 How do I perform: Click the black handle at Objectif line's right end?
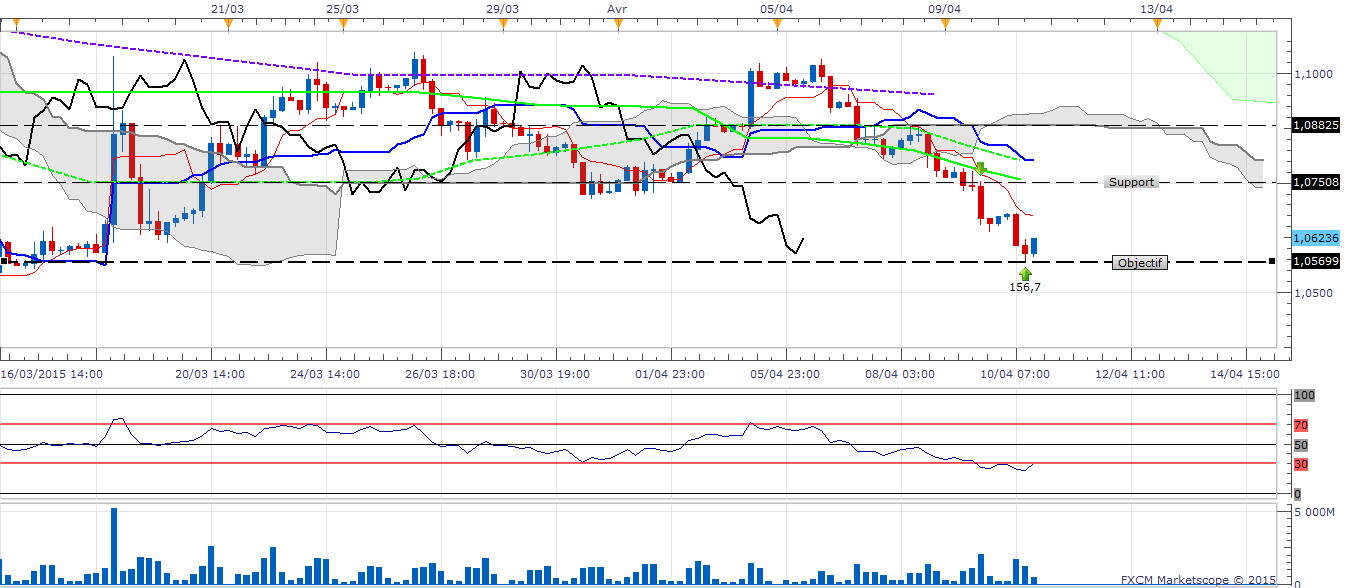pyautogui.click(x=1271, y=262)
